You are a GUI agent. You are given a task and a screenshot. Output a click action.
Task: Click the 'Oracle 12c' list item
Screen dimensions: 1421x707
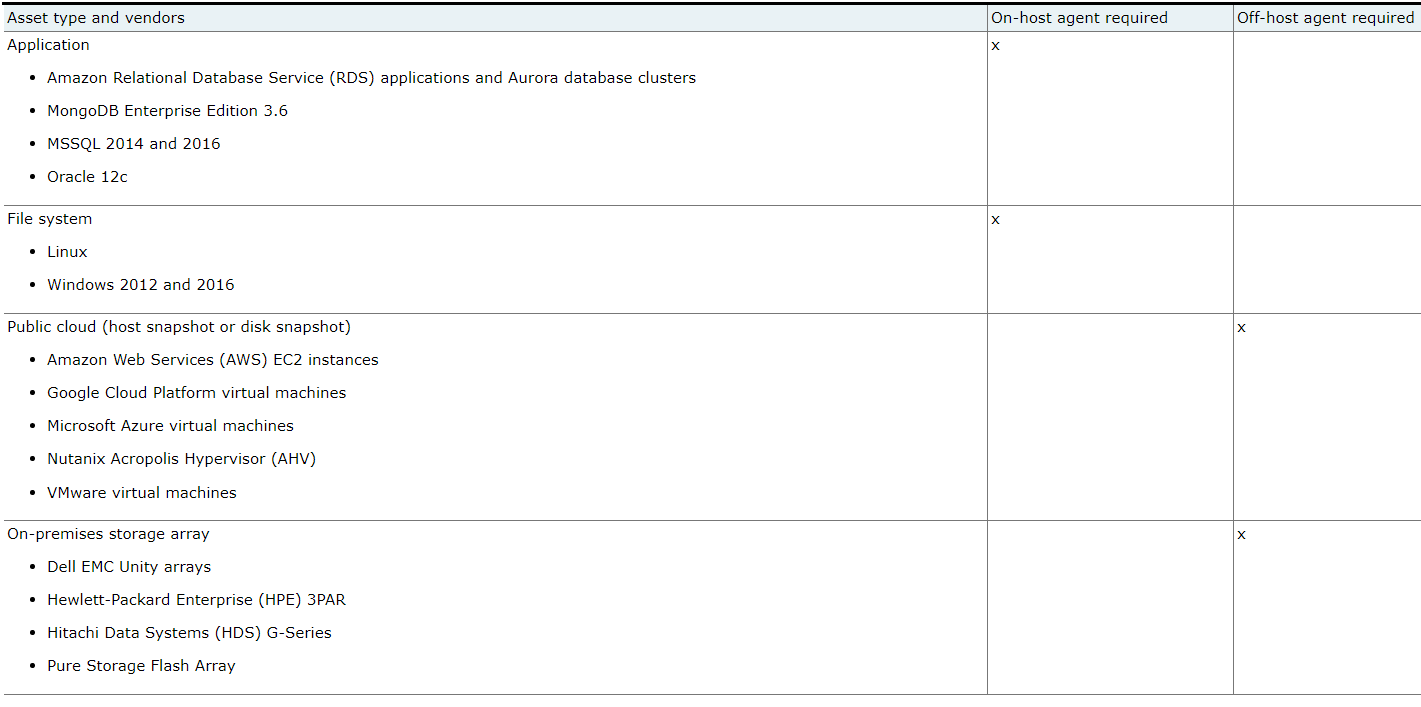pyautogui.click(x=87, y=177)
